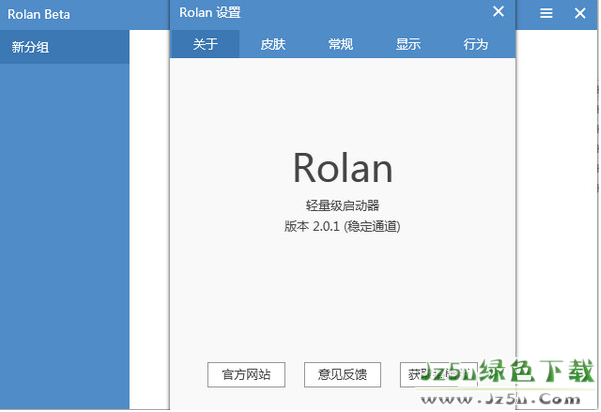Image resolution: width=601 pixels, height=412 pixels.
Task: Click the Rolan Beta window title
Action: tap(39, 15)
